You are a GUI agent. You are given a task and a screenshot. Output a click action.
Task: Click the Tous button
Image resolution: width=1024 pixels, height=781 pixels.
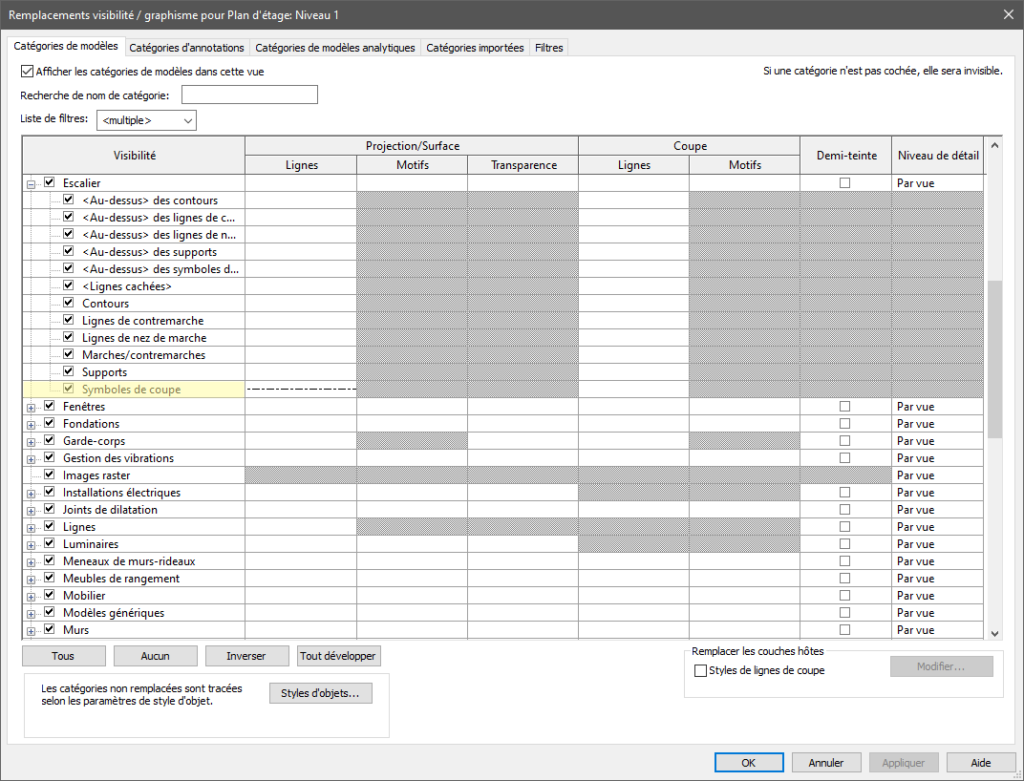[x=63, y=656]
